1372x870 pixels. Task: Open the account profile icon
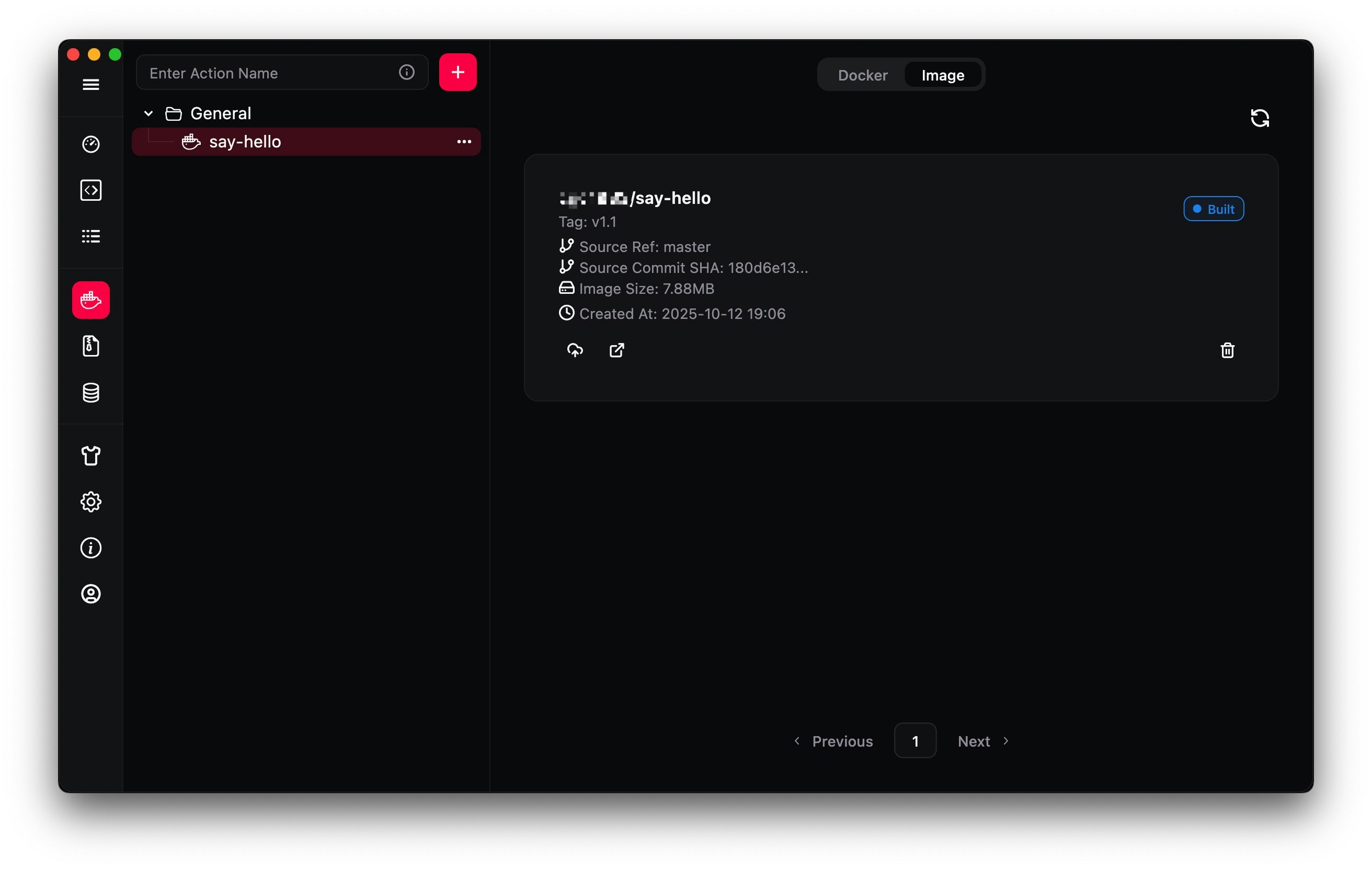coord(90,594)
